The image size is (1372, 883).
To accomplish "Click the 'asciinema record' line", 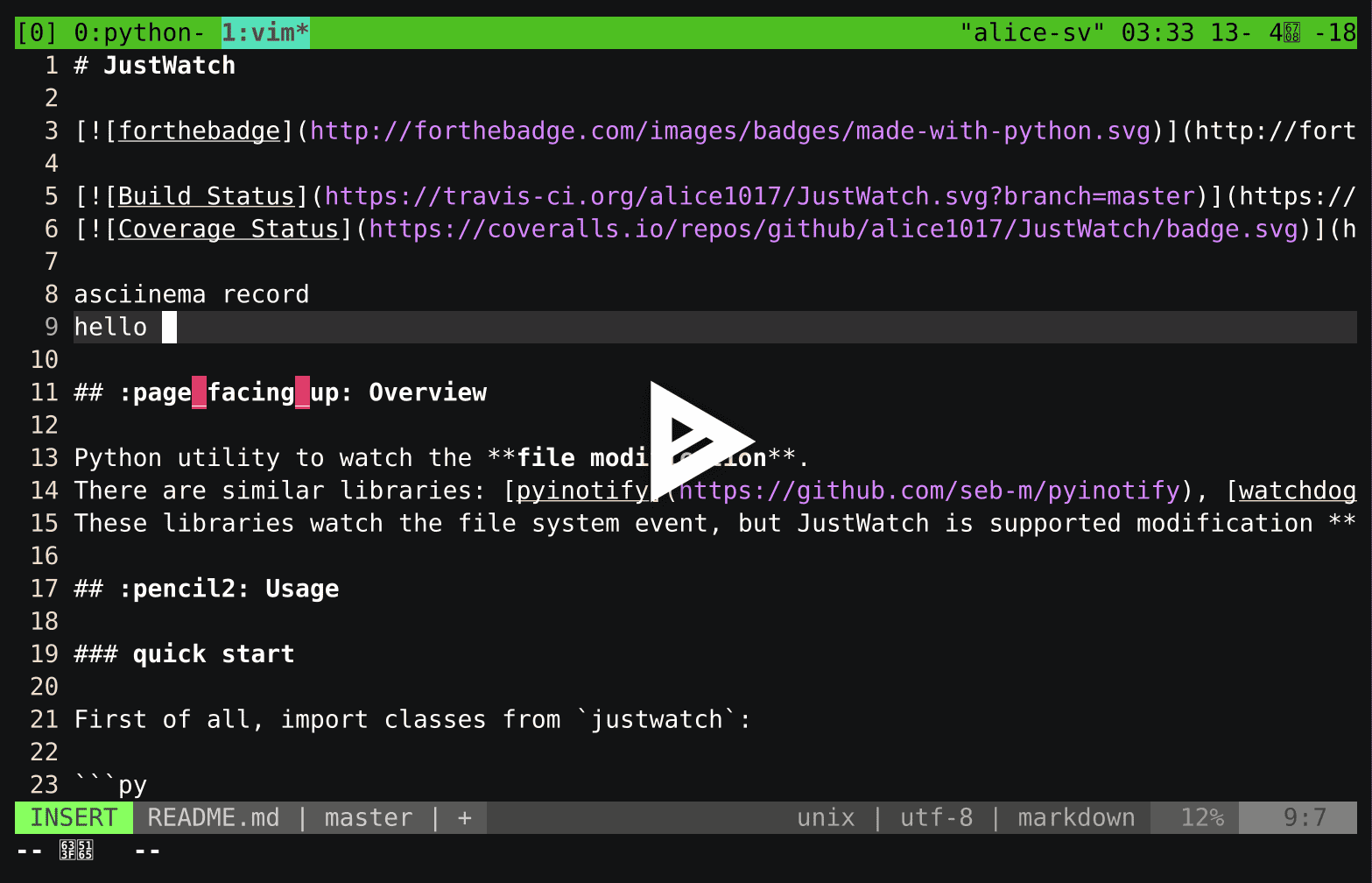I will pos(192,294).
